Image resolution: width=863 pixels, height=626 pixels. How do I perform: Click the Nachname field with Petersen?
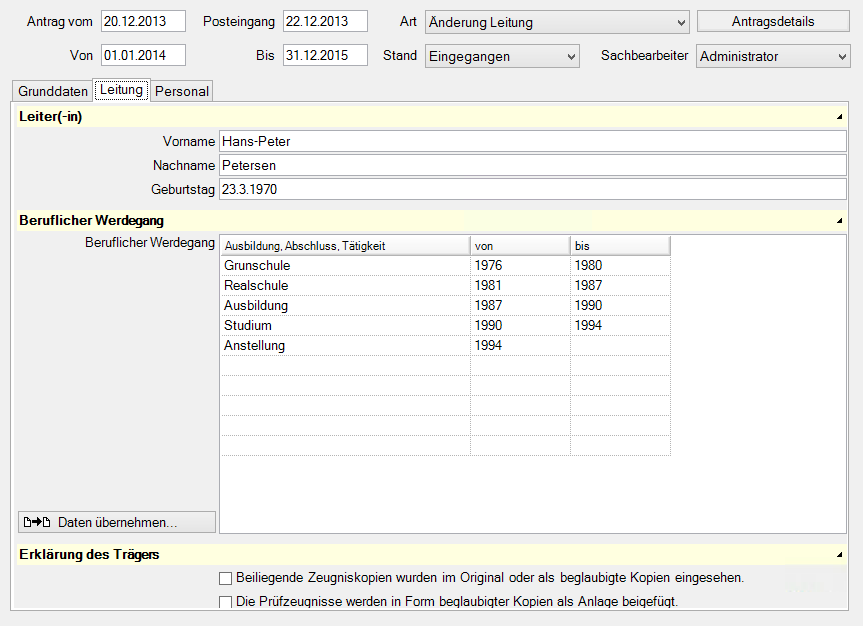click(x=532, y=165)
